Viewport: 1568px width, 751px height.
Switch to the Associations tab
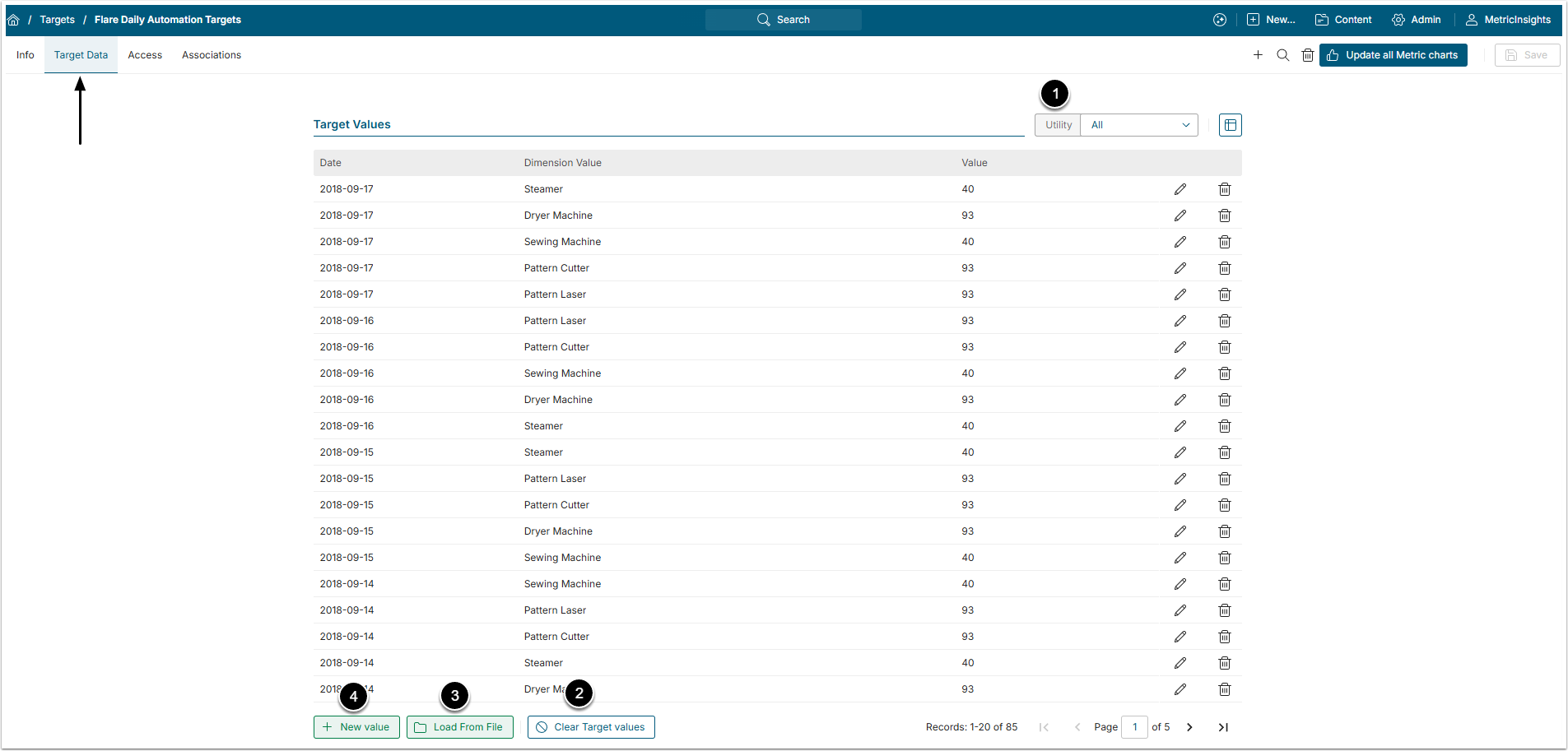(212, 55)
